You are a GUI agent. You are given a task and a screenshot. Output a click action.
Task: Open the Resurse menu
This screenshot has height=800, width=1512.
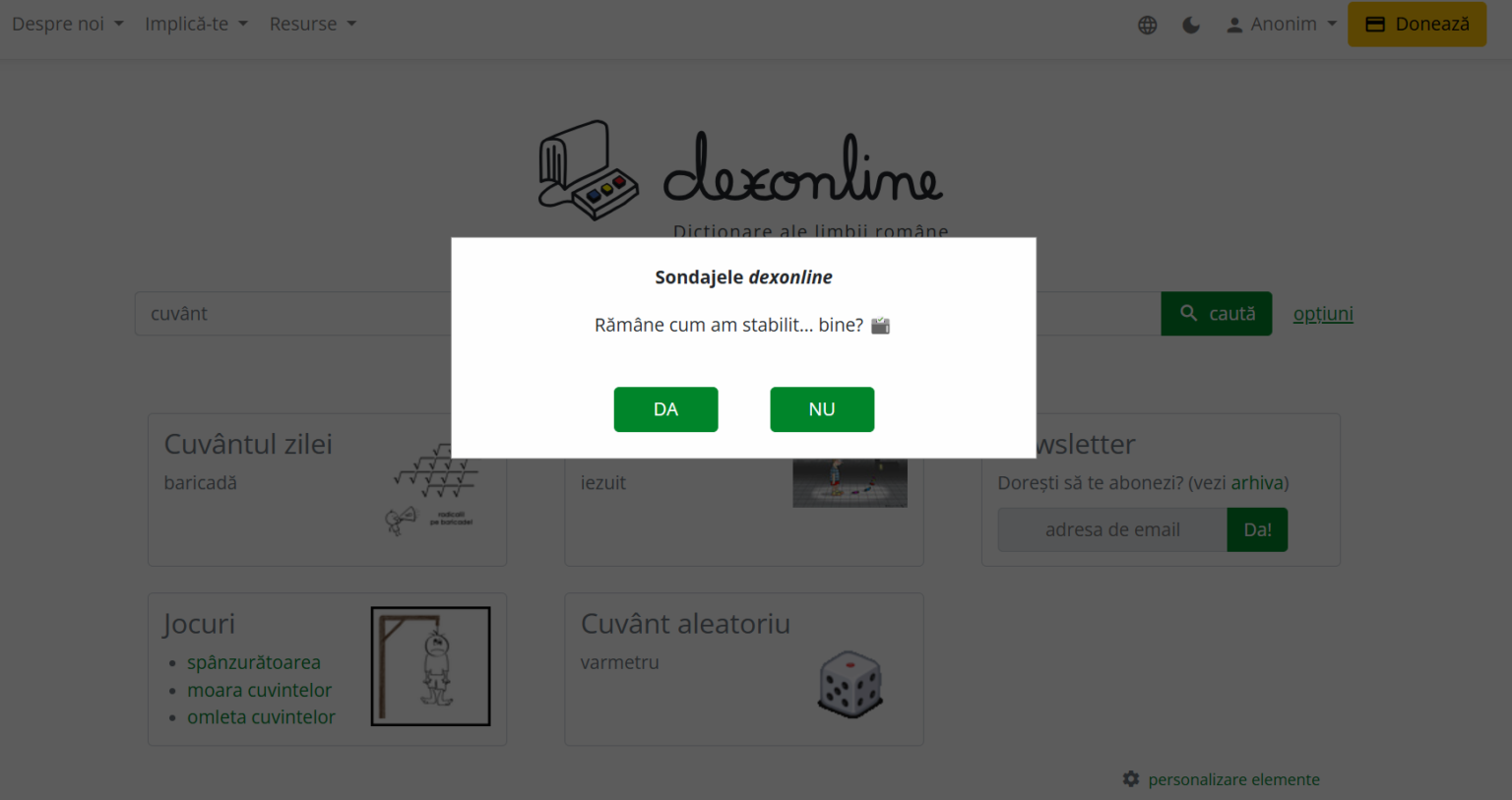coord(313,24)
